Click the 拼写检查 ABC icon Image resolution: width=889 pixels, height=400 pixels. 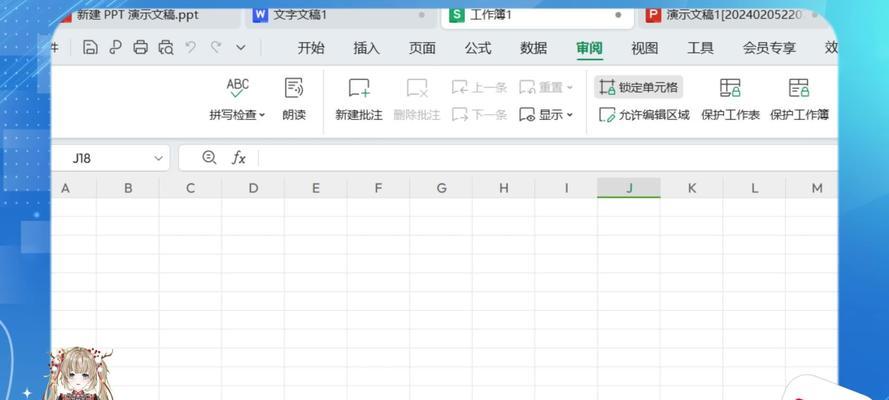point(238,88)
